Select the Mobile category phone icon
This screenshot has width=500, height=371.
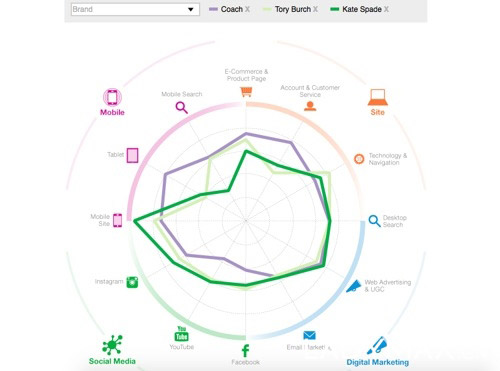(x=112, y=97)
